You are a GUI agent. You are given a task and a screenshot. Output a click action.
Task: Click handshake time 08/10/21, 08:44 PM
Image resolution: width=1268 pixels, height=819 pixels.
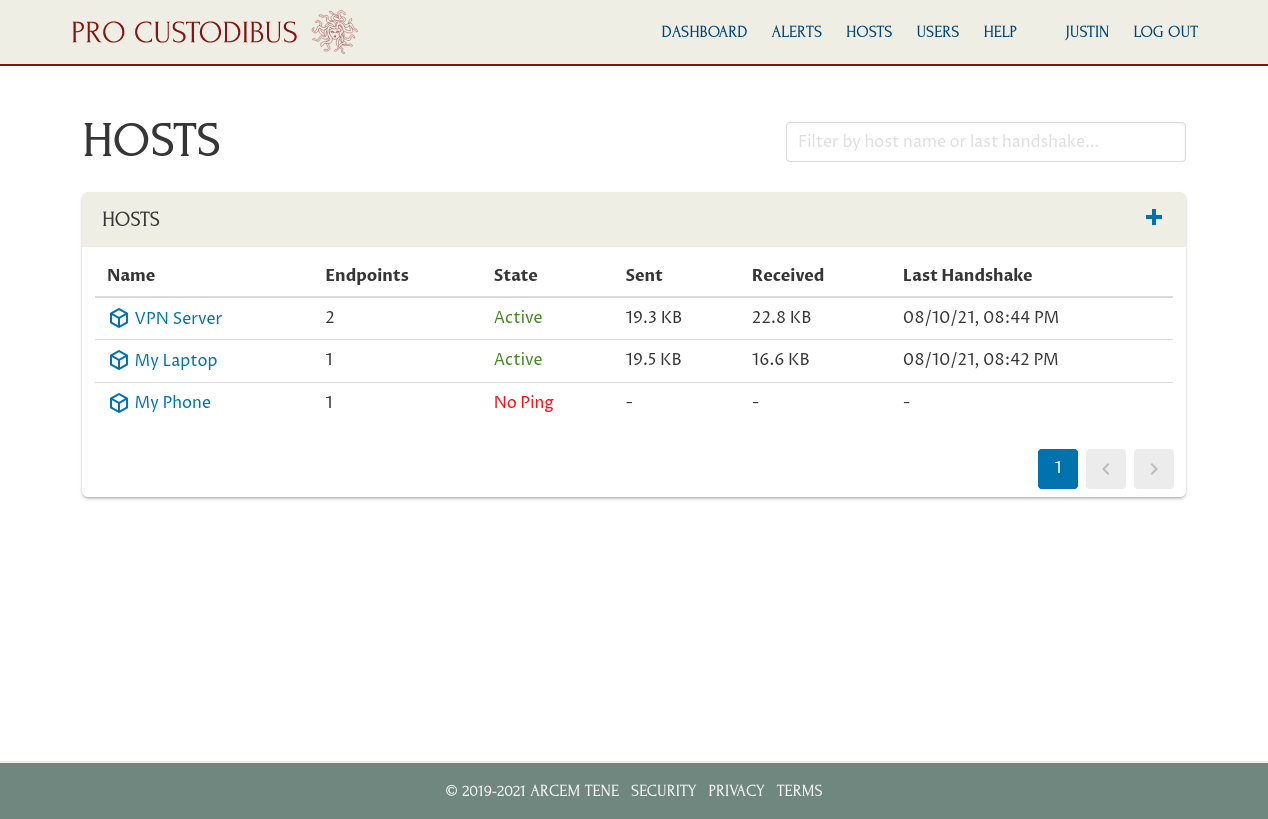pyautogui.click(x=981, y=318)
